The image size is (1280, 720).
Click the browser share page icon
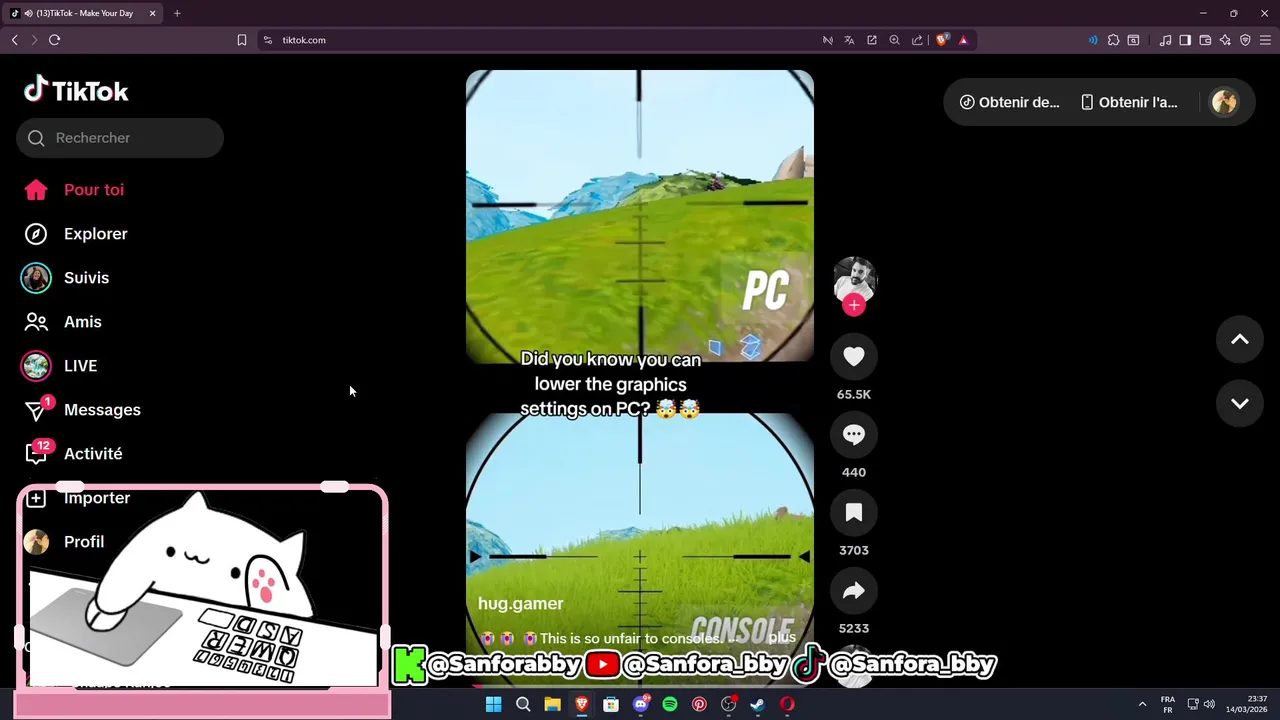point(917,40)
